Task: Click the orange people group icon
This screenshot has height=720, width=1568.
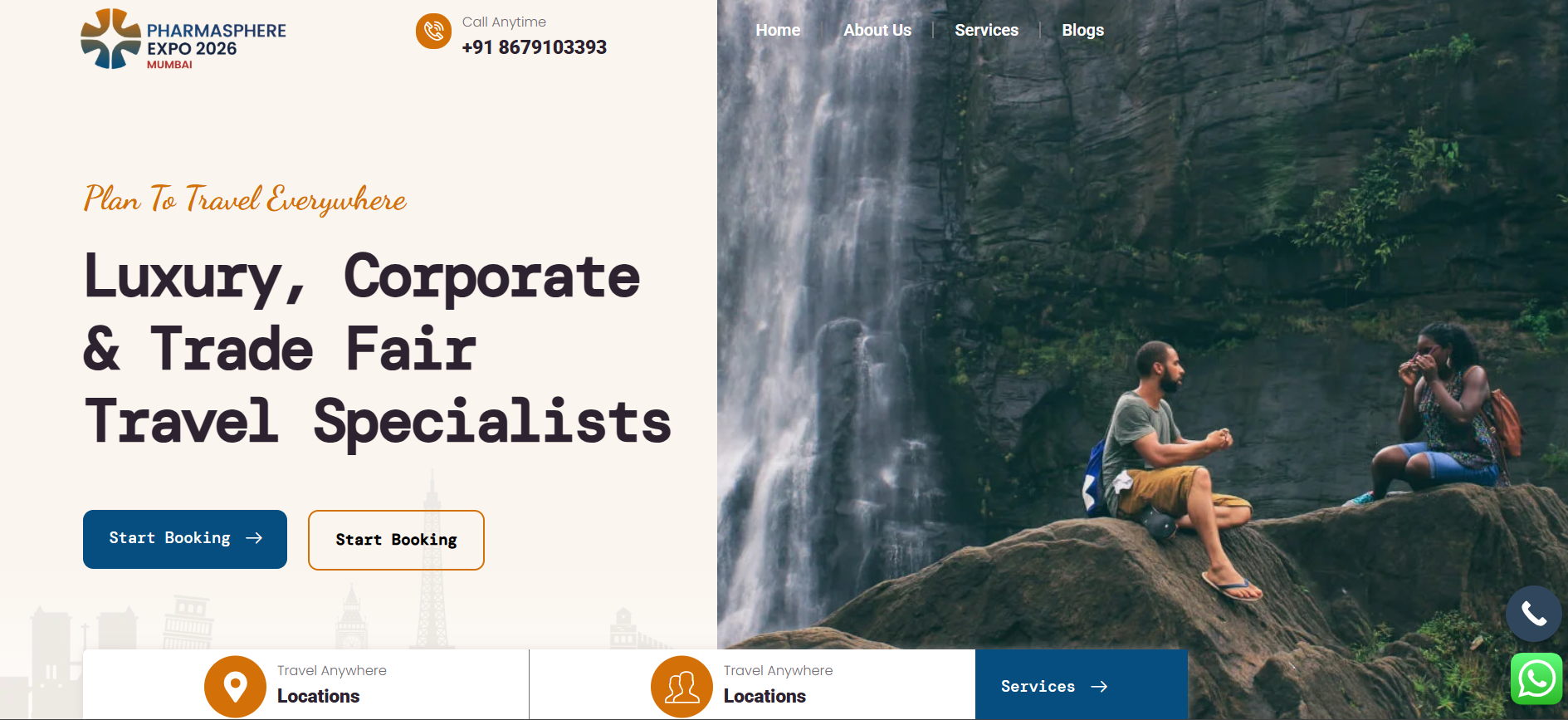Action: pyautogui.click(x=681, y=687)
